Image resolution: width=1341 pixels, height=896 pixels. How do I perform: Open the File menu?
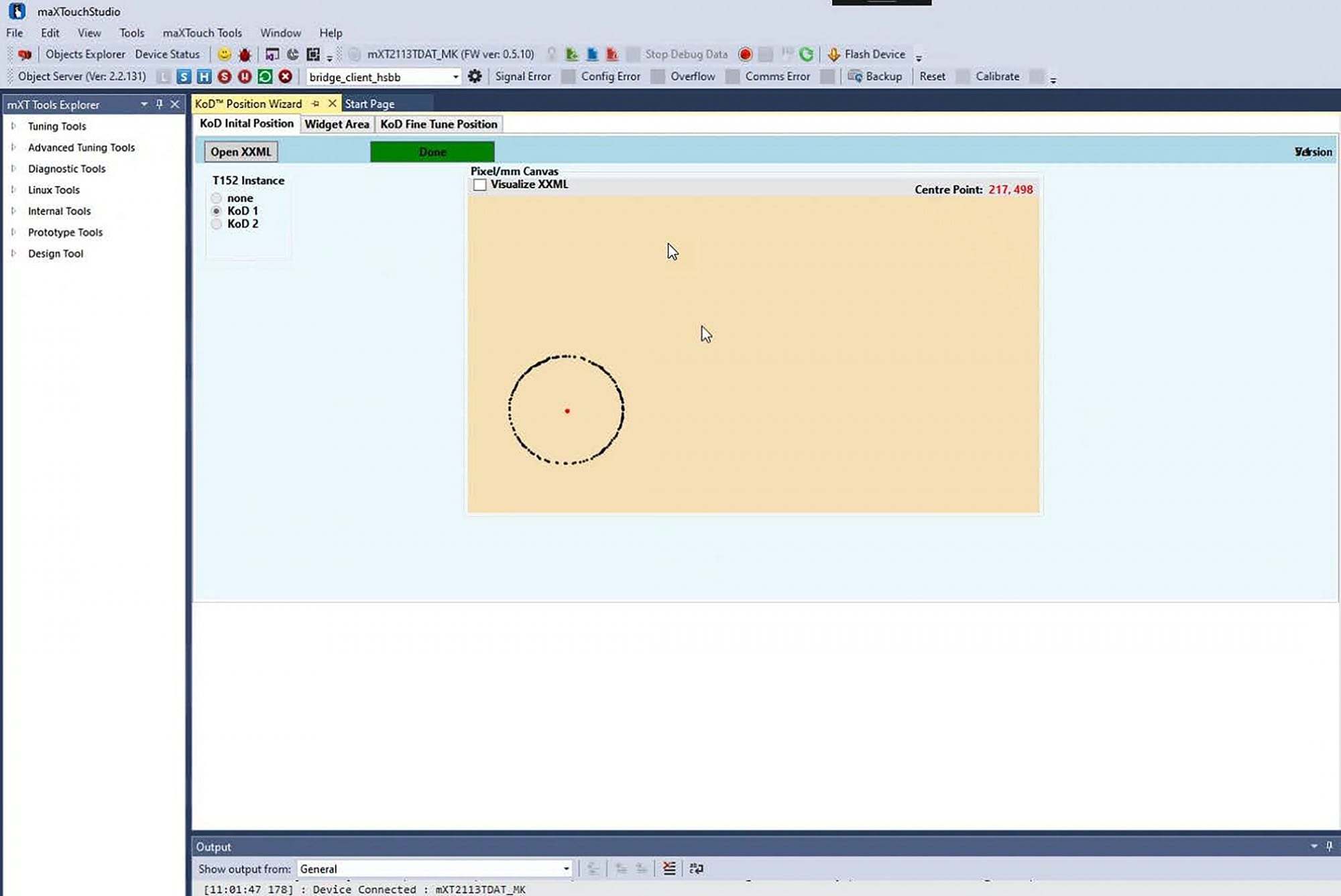point(15,33)
